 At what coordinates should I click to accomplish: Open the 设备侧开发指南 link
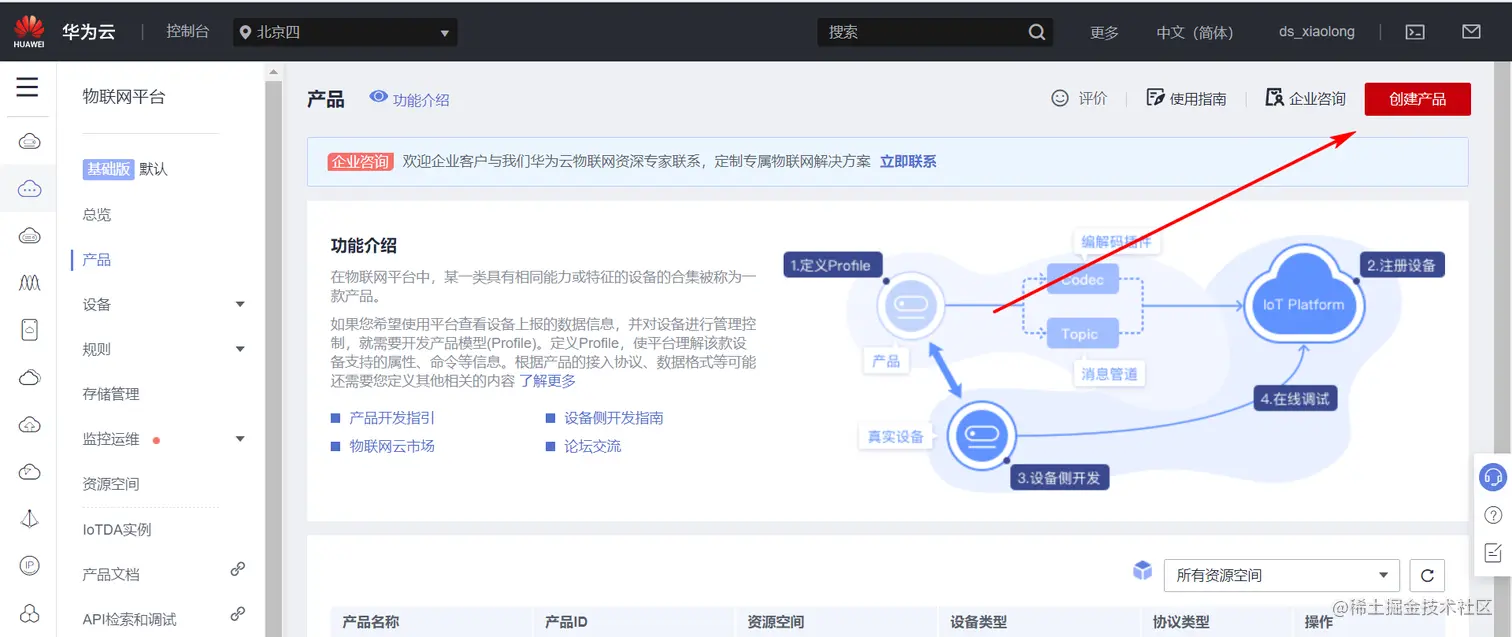[614, 418]
